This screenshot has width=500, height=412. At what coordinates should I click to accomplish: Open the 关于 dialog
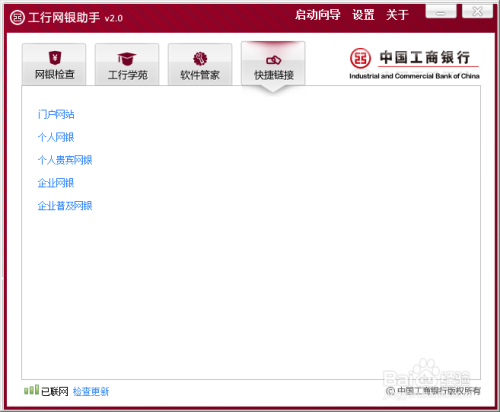point(397,15)
